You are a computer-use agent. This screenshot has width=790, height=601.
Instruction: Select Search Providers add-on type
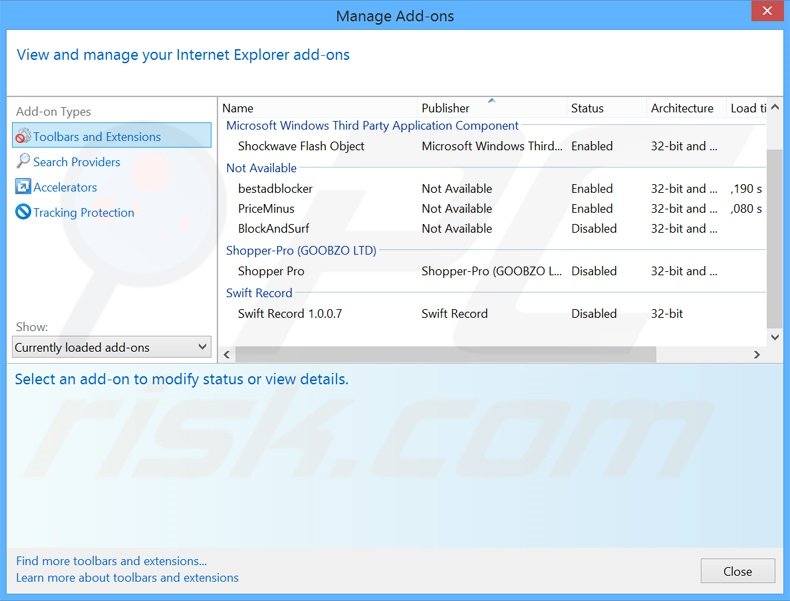[77, 162]
